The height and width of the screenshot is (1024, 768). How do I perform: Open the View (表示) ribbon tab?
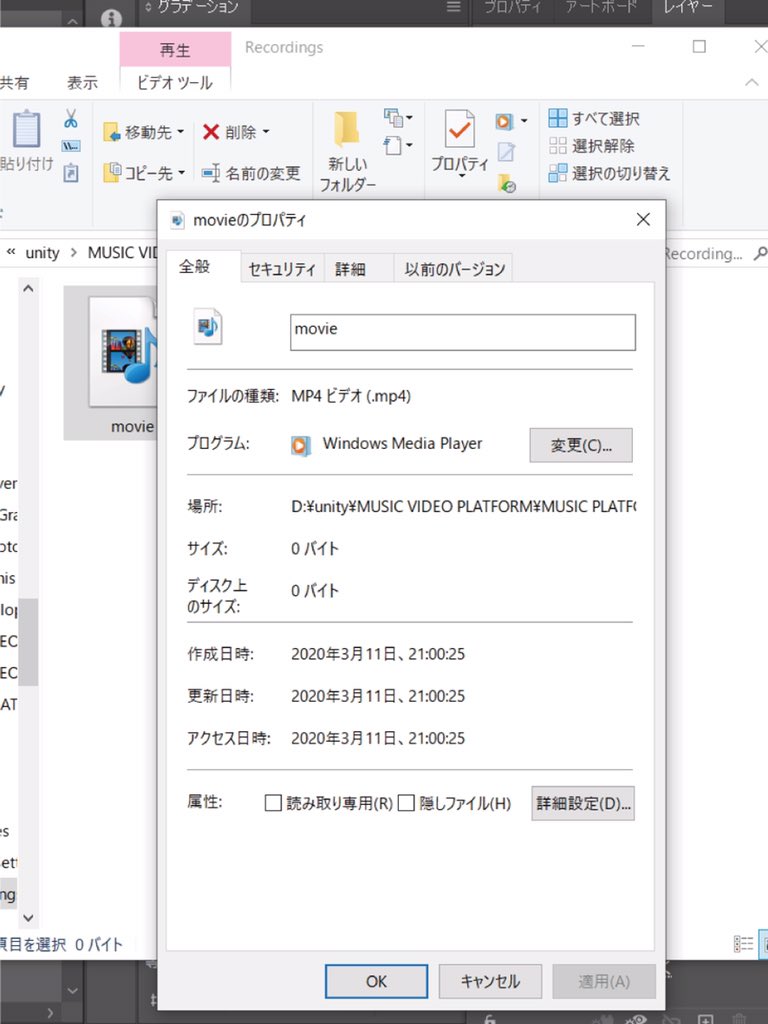coord(82,82)
